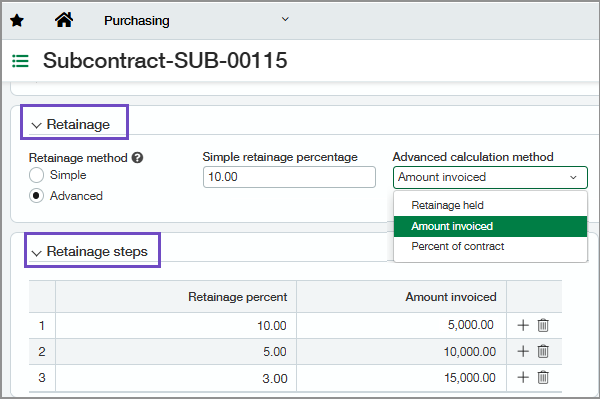This screenshot has height=399, width=600.
Task: Add a row after step 2
Action: 523,351
